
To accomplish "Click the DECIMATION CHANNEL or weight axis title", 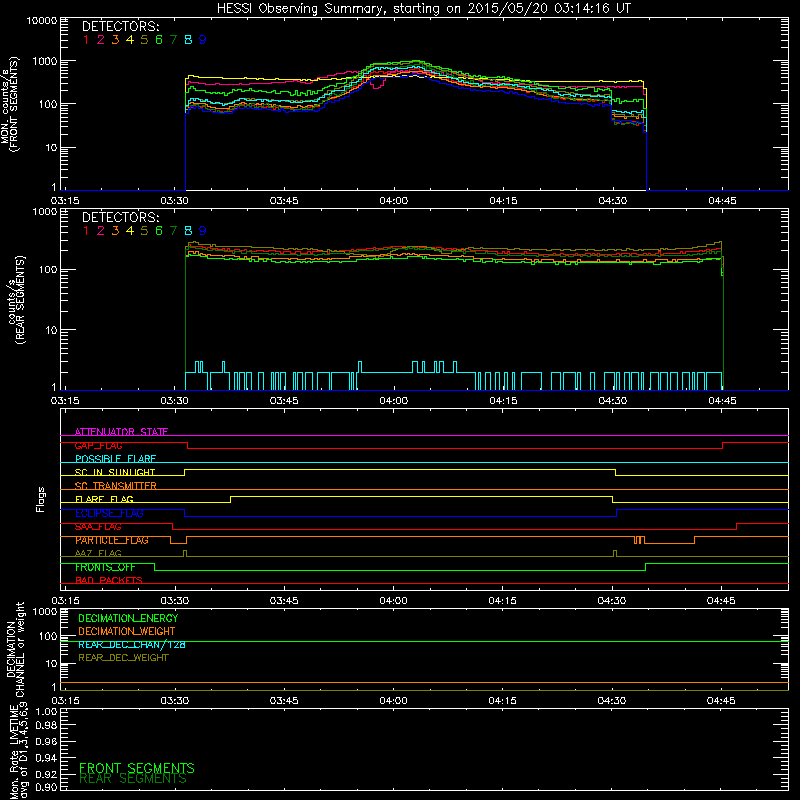I will tap(14, 649).
